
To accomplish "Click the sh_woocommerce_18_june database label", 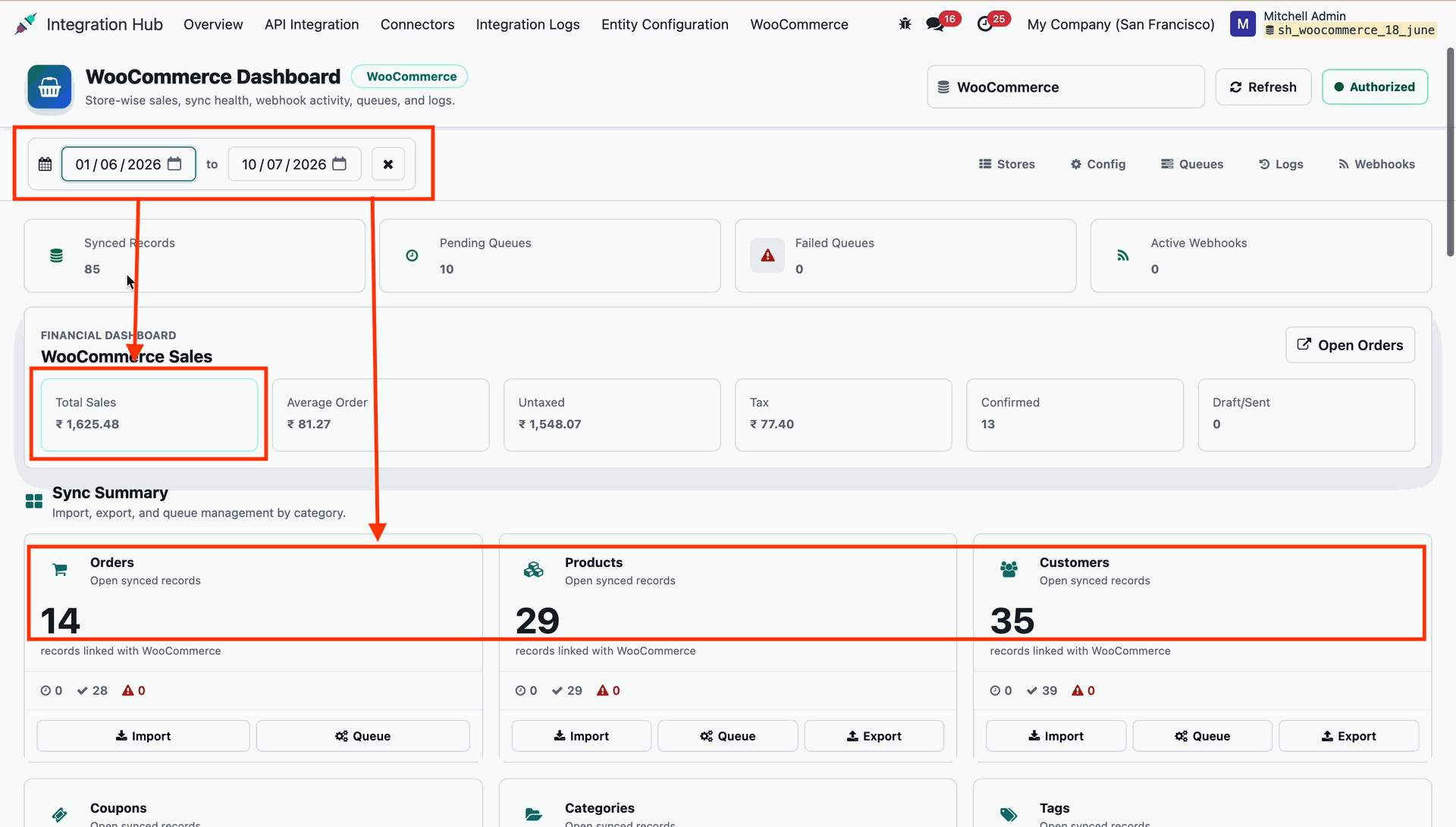I will click(1350, 30).
